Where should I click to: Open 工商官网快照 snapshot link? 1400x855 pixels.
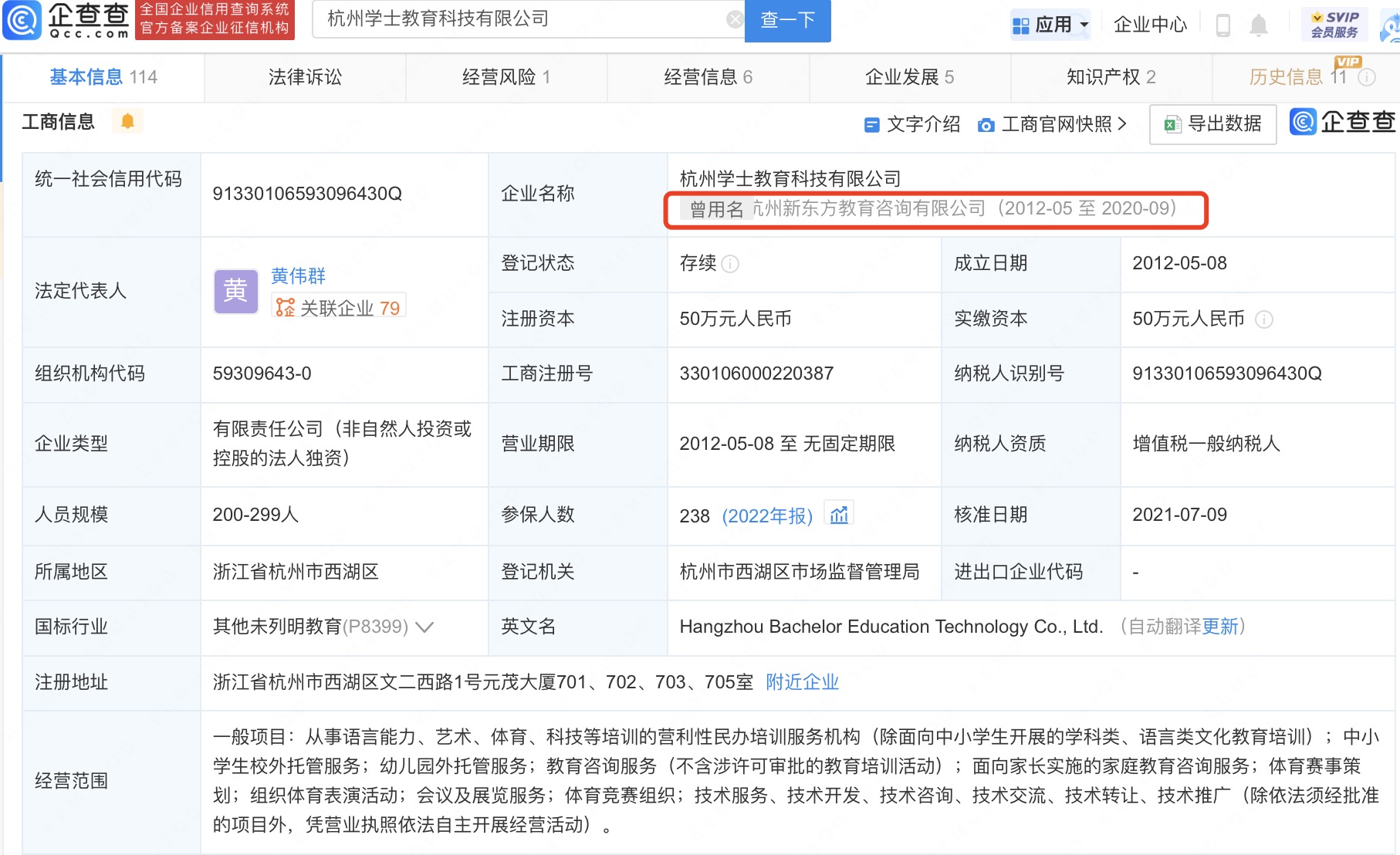pyautogui.click(x=1053, y=124)
